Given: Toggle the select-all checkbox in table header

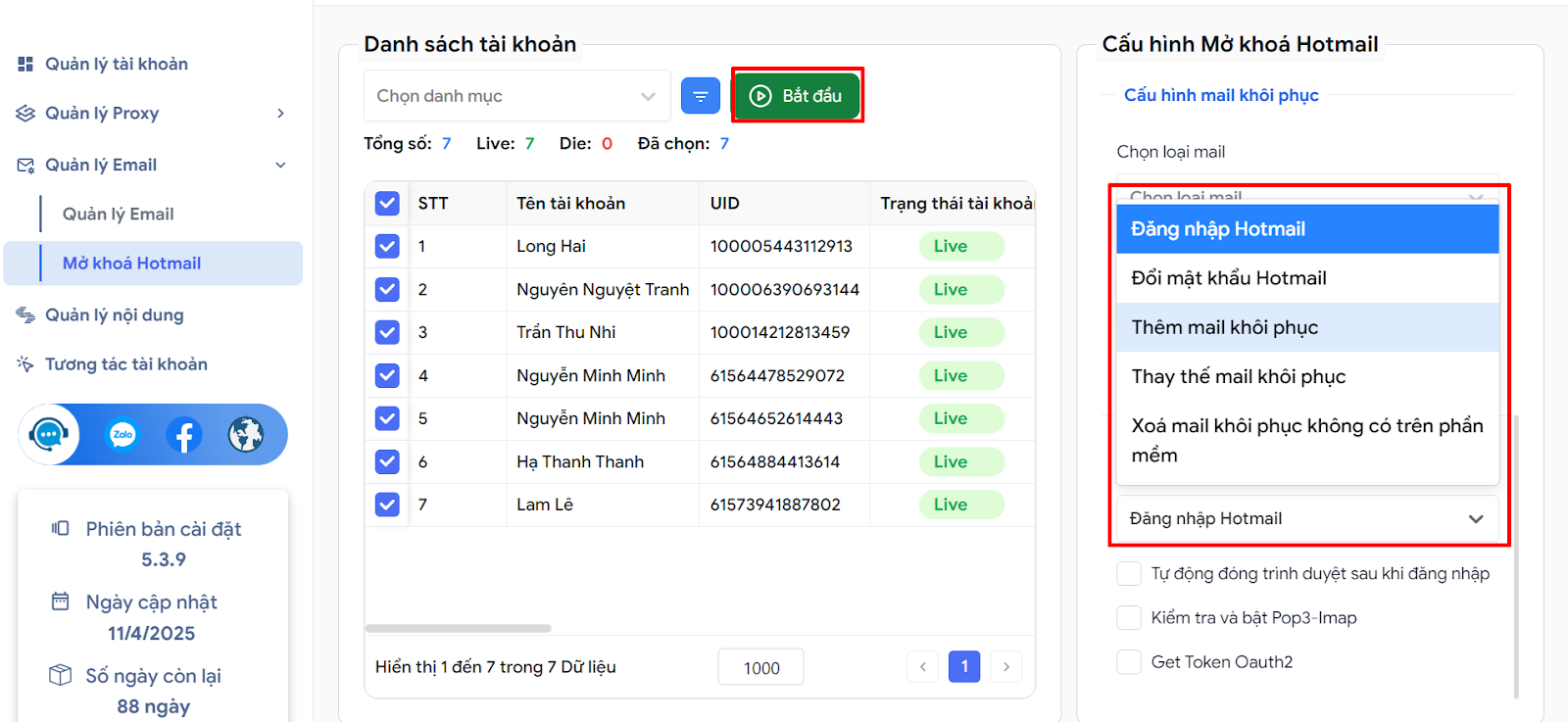Looking at the screenshot, I should tap(387, 204).
